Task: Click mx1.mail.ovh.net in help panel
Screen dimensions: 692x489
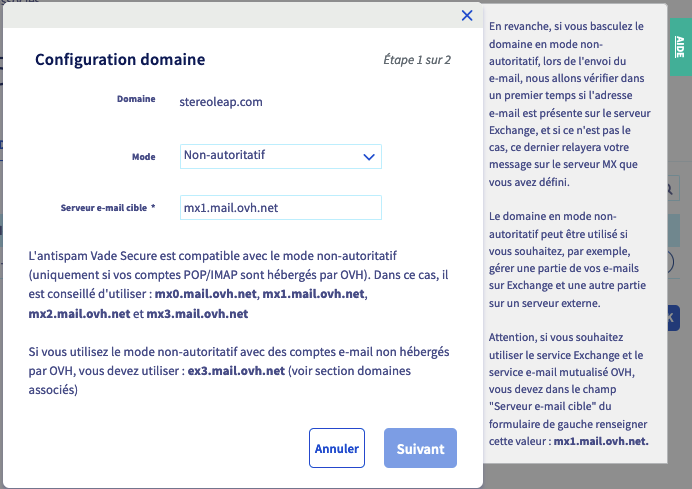Action: (601, 441)
